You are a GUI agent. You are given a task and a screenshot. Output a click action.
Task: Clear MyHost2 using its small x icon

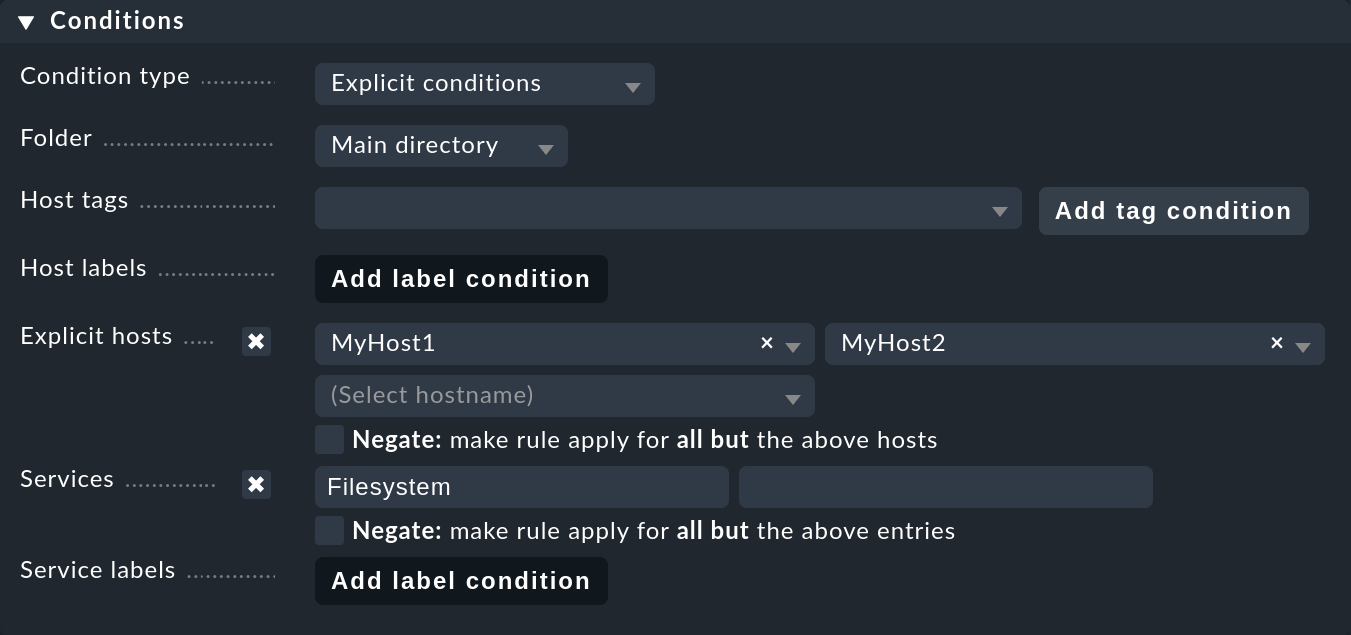tap(1276, 343)
